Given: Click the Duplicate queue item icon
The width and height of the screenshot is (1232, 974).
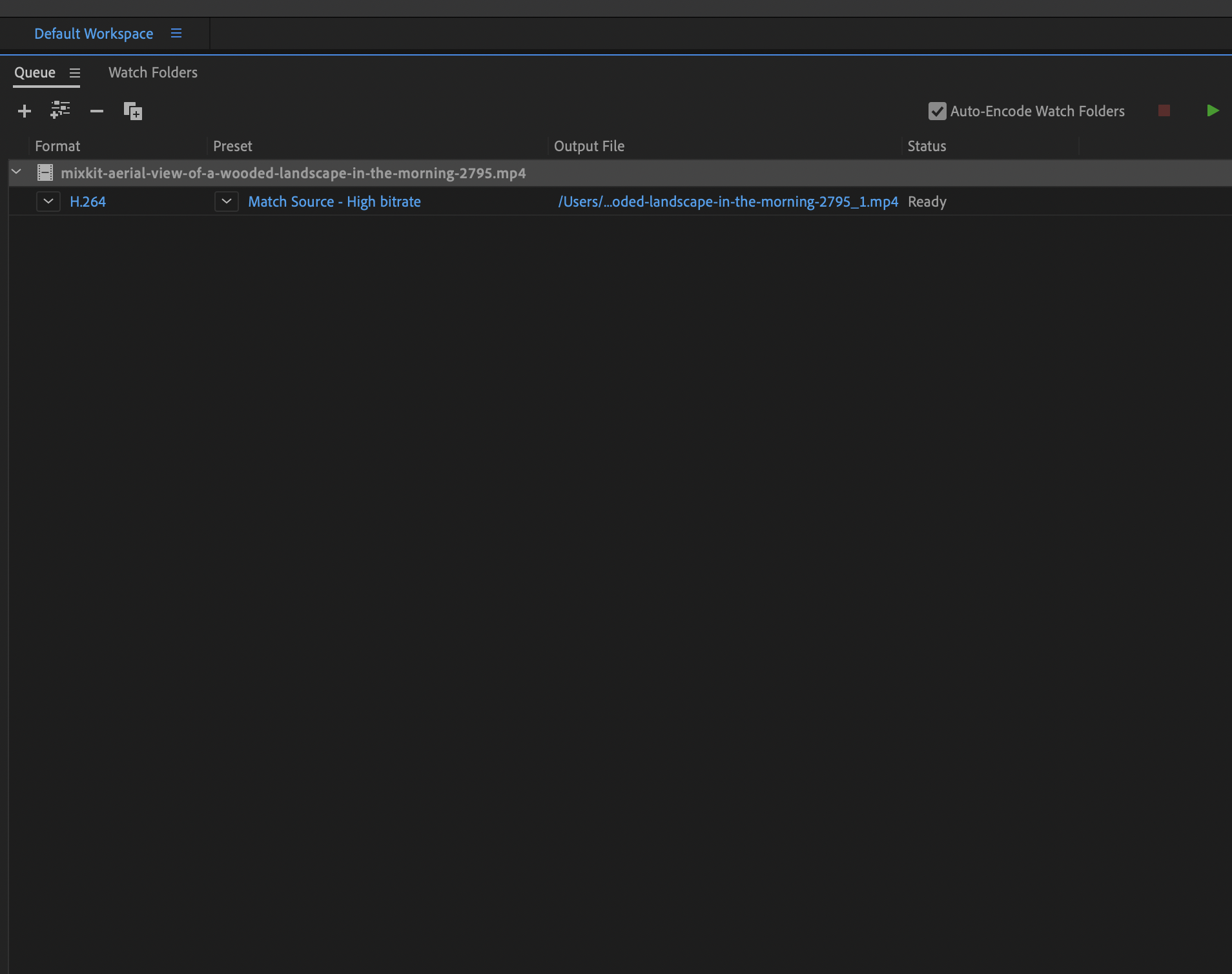Looking at the screenshot, I should 133,111.
